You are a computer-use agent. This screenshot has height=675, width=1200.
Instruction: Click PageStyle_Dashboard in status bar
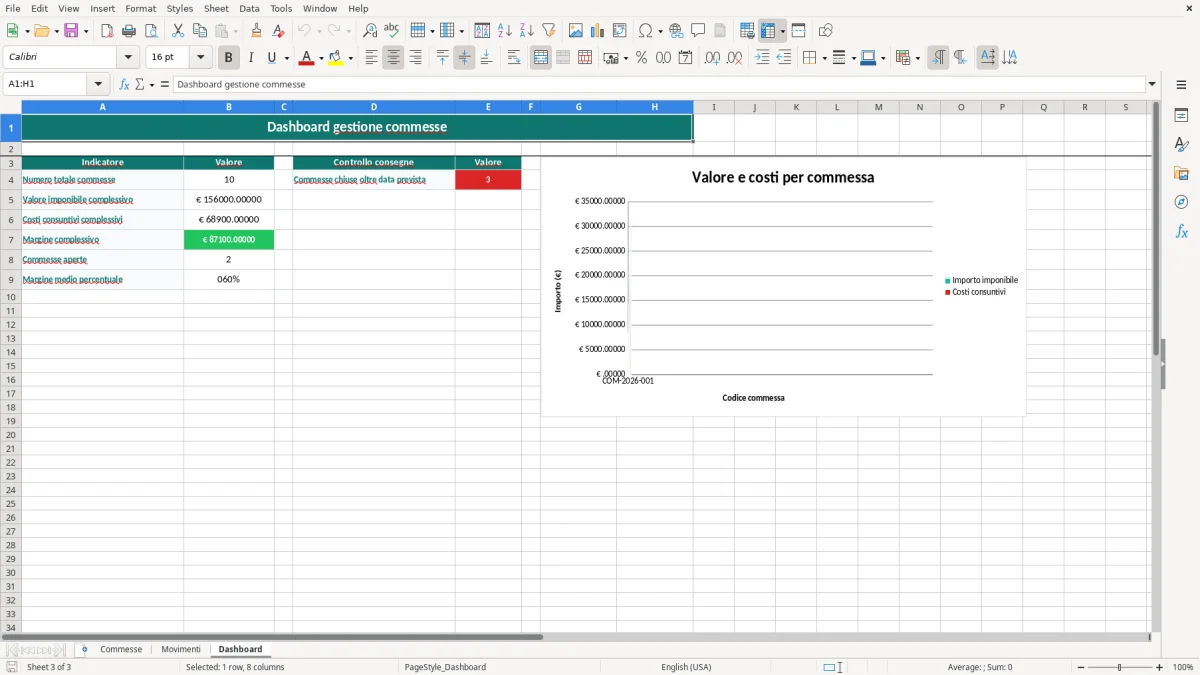click(x=445, y=667)
